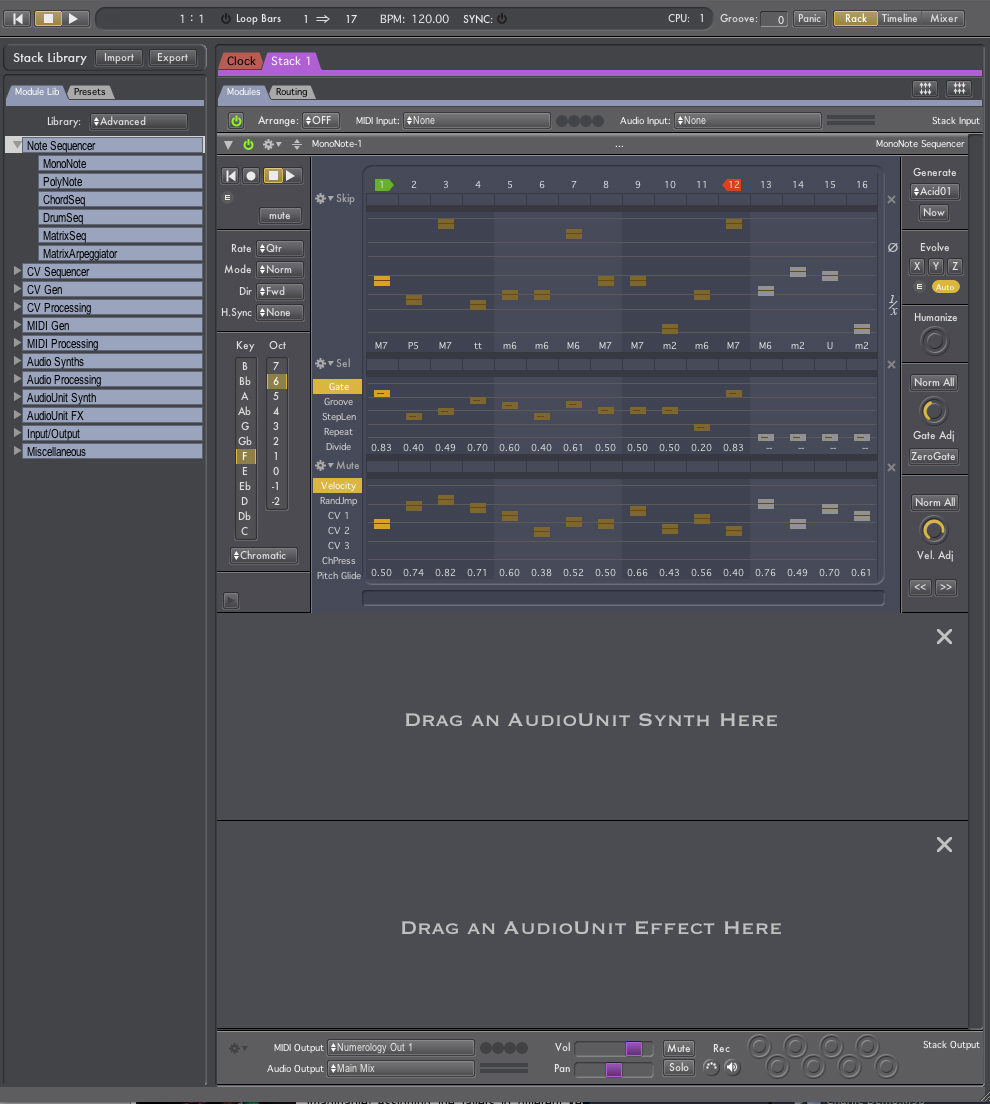Open the Rate Qtr dropdown
The height and width of the screenshot is (1104, 990).
pos(280,249)
